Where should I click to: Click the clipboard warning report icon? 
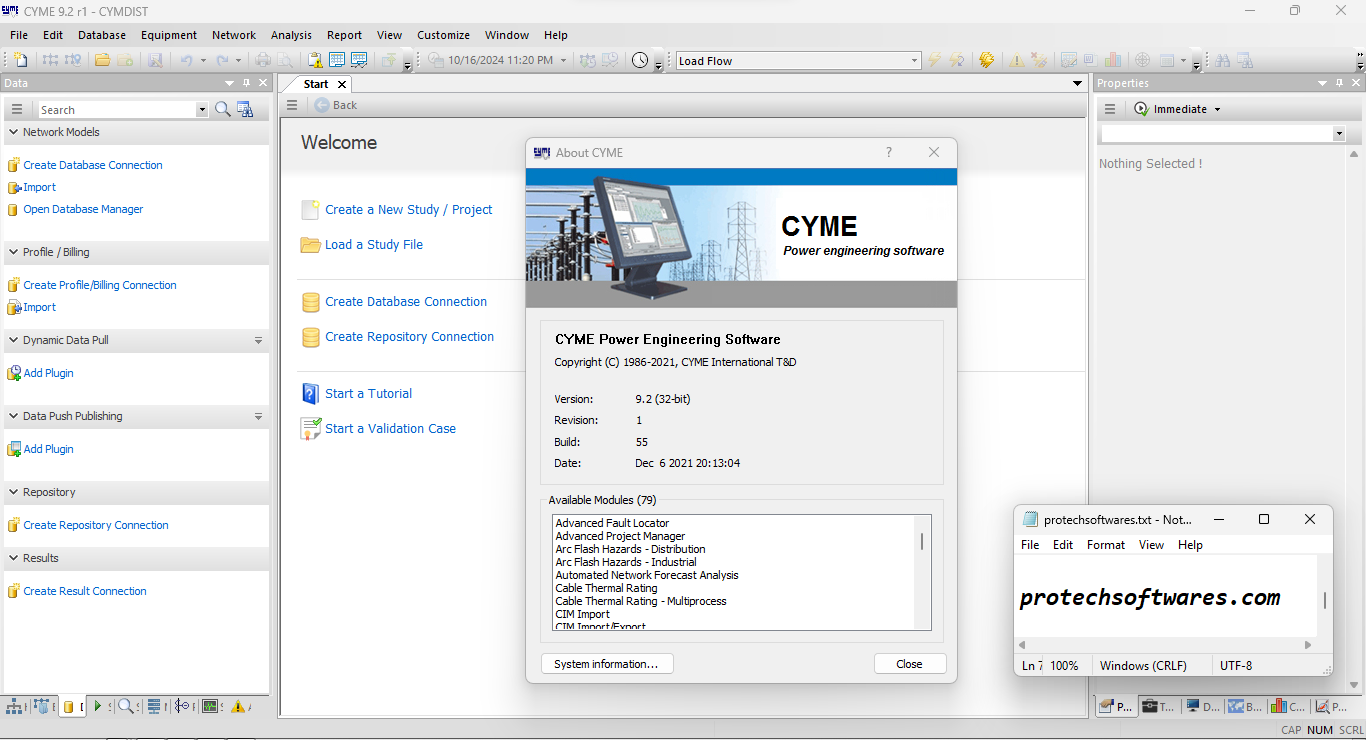click(315, 60)
